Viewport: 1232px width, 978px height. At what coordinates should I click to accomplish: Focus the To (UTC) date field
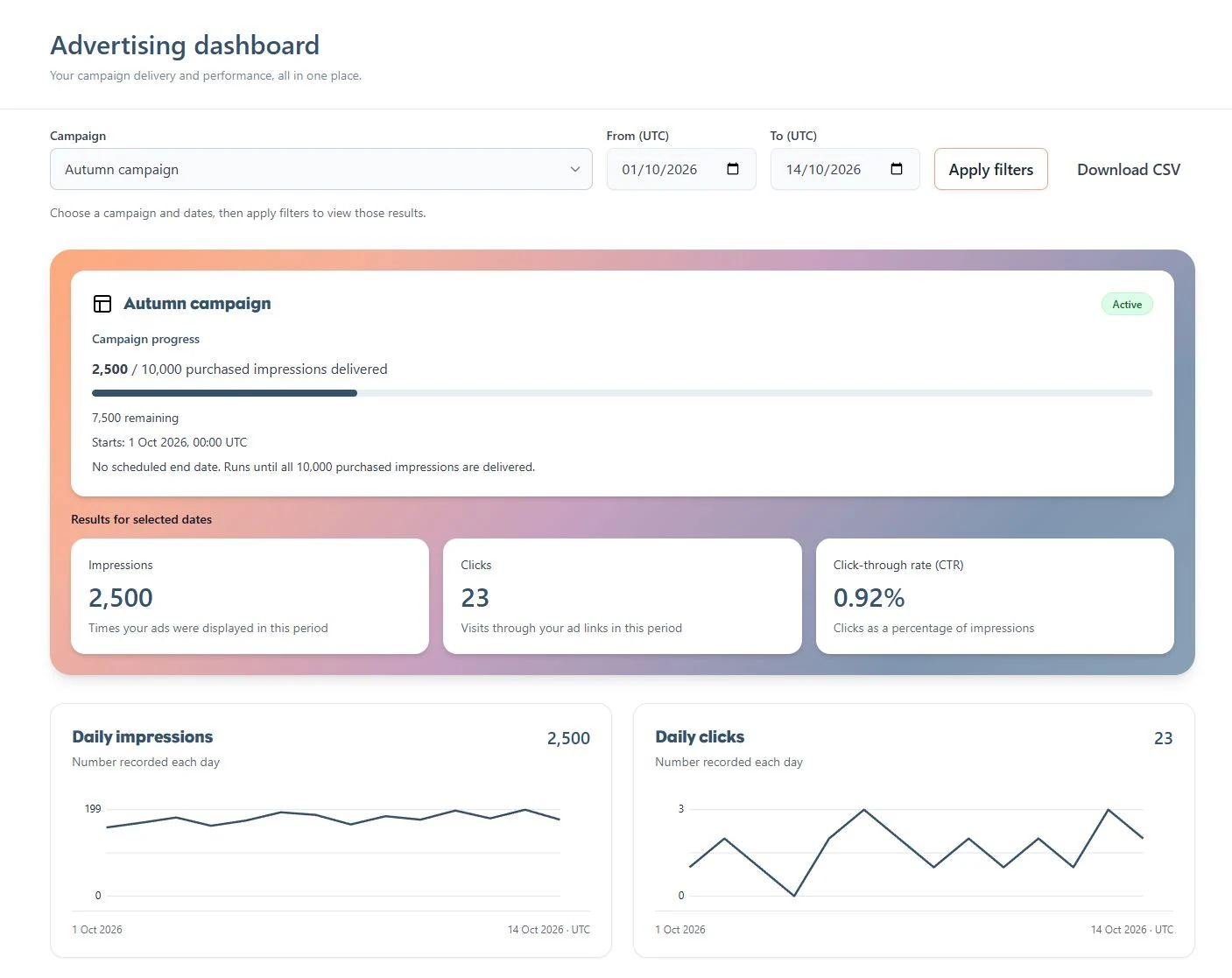point(845,169)
